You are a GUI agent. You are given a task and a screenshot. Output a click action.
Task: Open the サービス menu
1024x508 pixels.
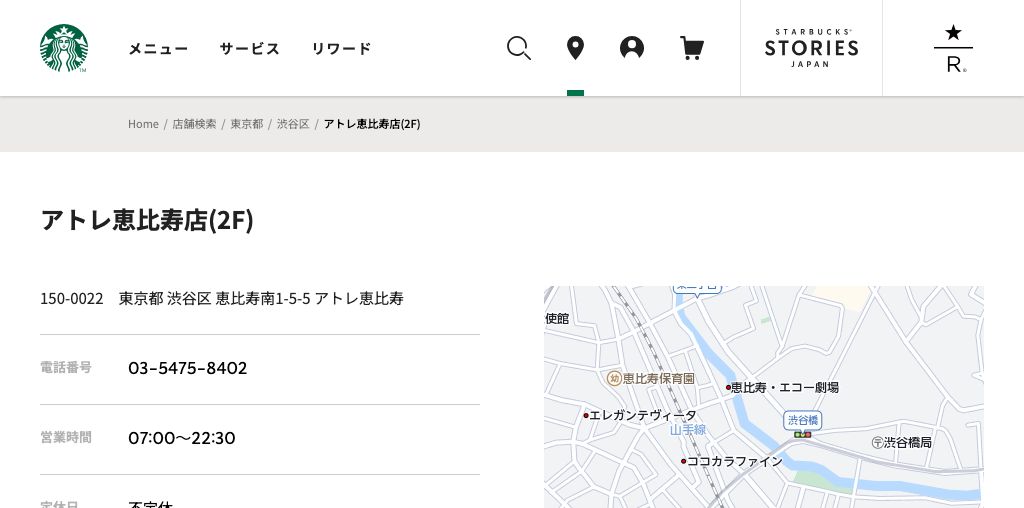[249, 49]
